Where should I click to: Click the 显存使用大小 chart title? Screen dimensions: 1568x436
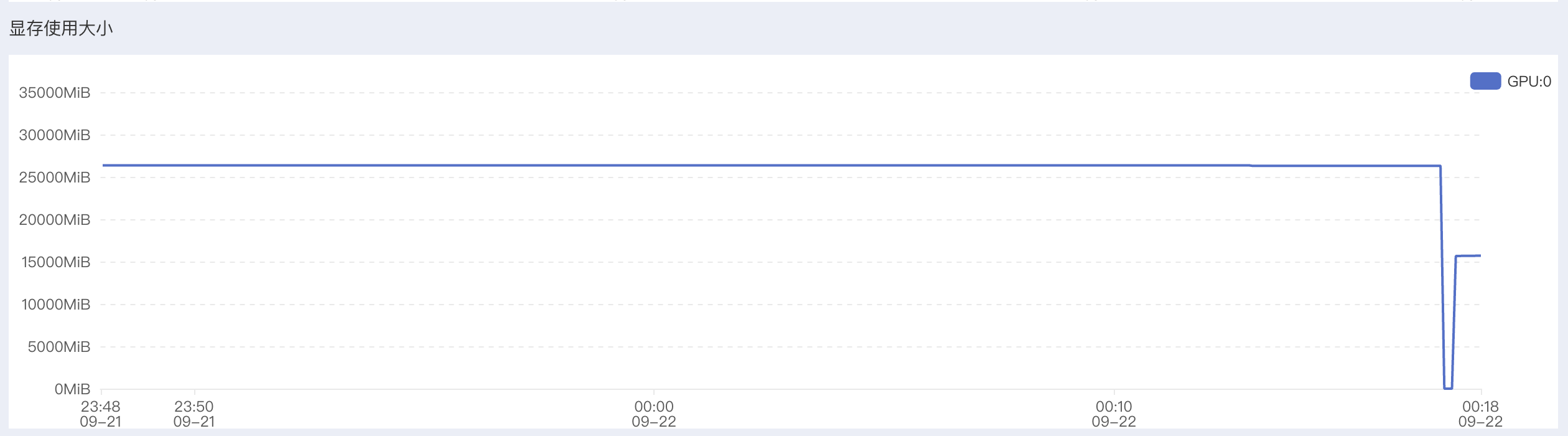(x=61, y=29)
